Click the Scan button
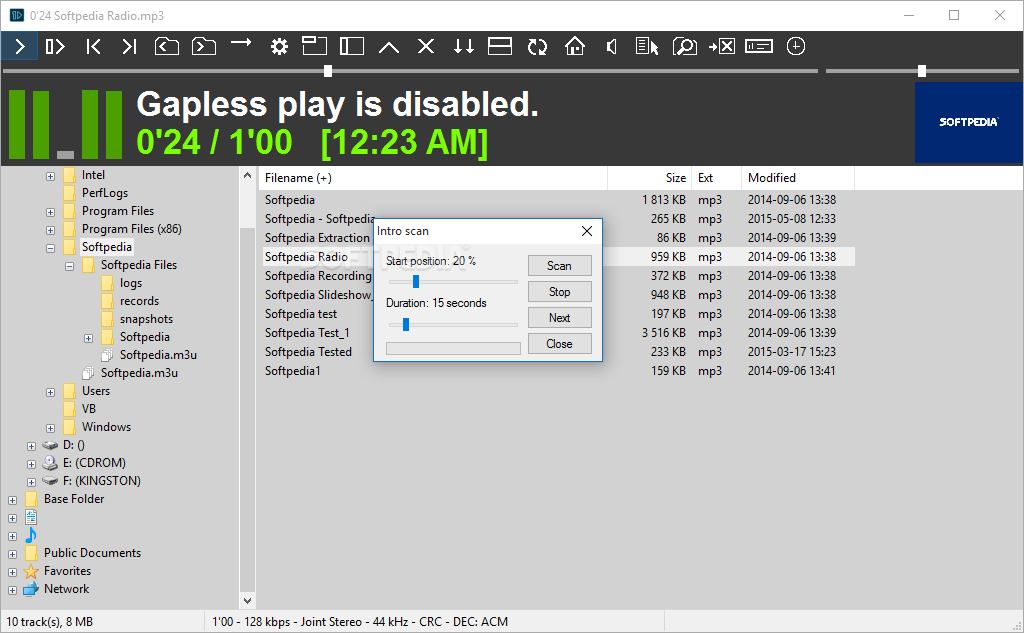The width and height of the screenshot is (1024, 633). (x=560, y=266)
